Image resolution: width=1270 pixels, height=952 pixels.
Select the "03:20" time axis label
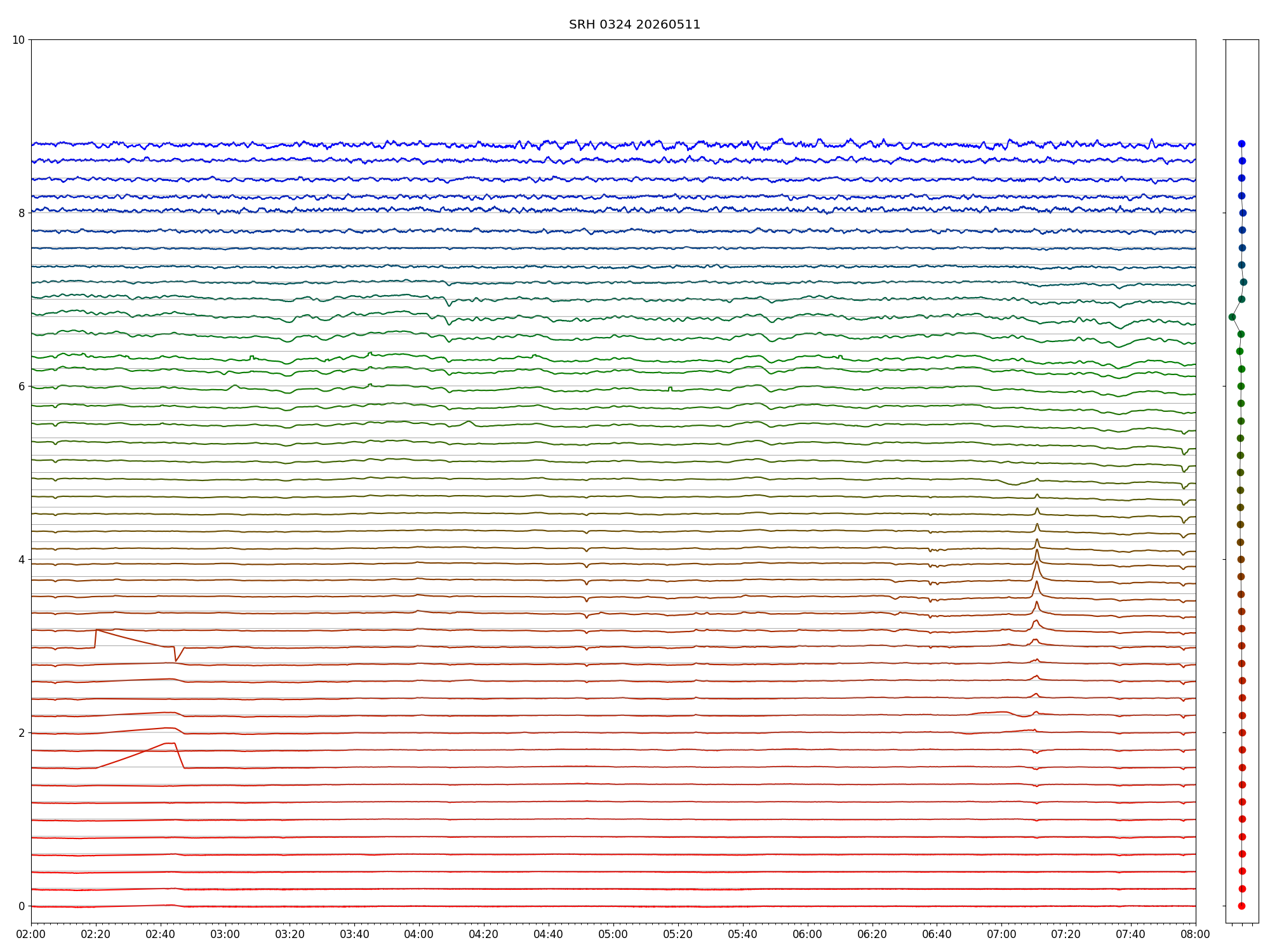click(290, 935)
